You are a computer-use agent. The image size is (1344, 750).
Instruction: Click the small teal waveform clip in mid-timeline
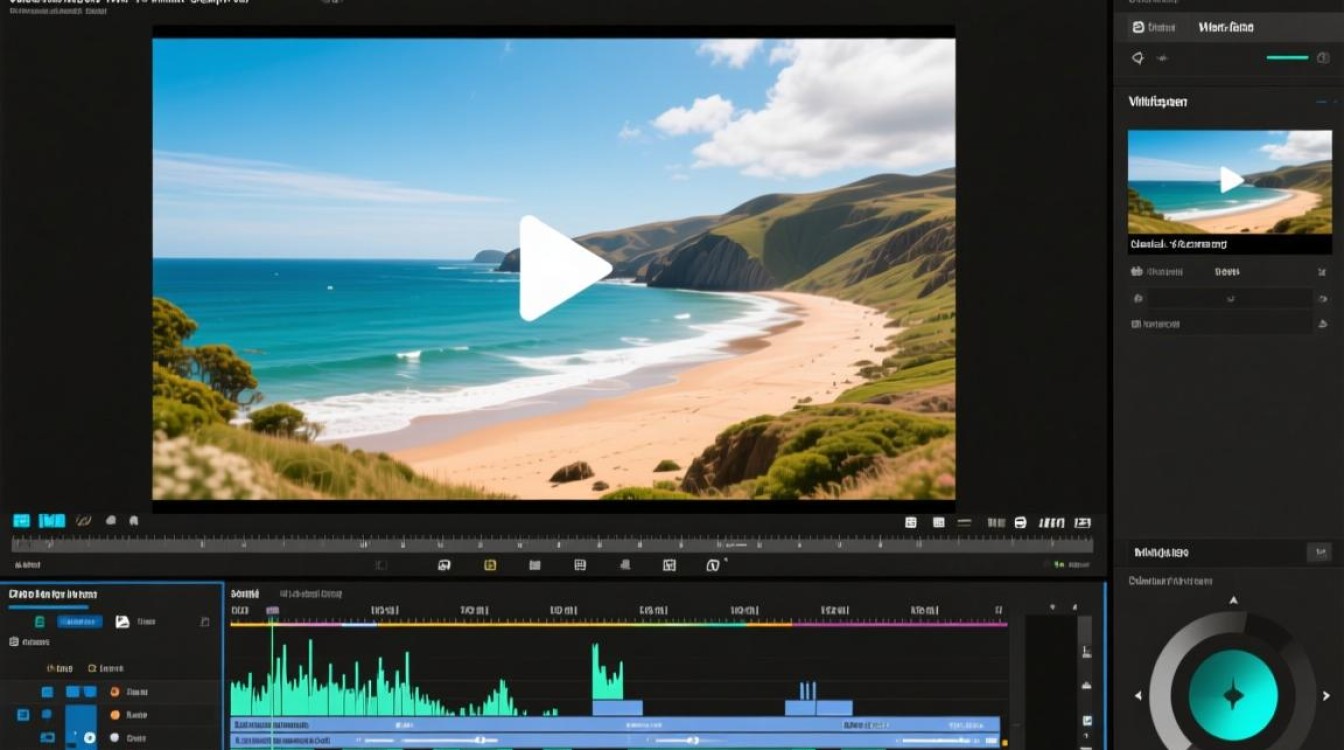[x=608, y=672]
